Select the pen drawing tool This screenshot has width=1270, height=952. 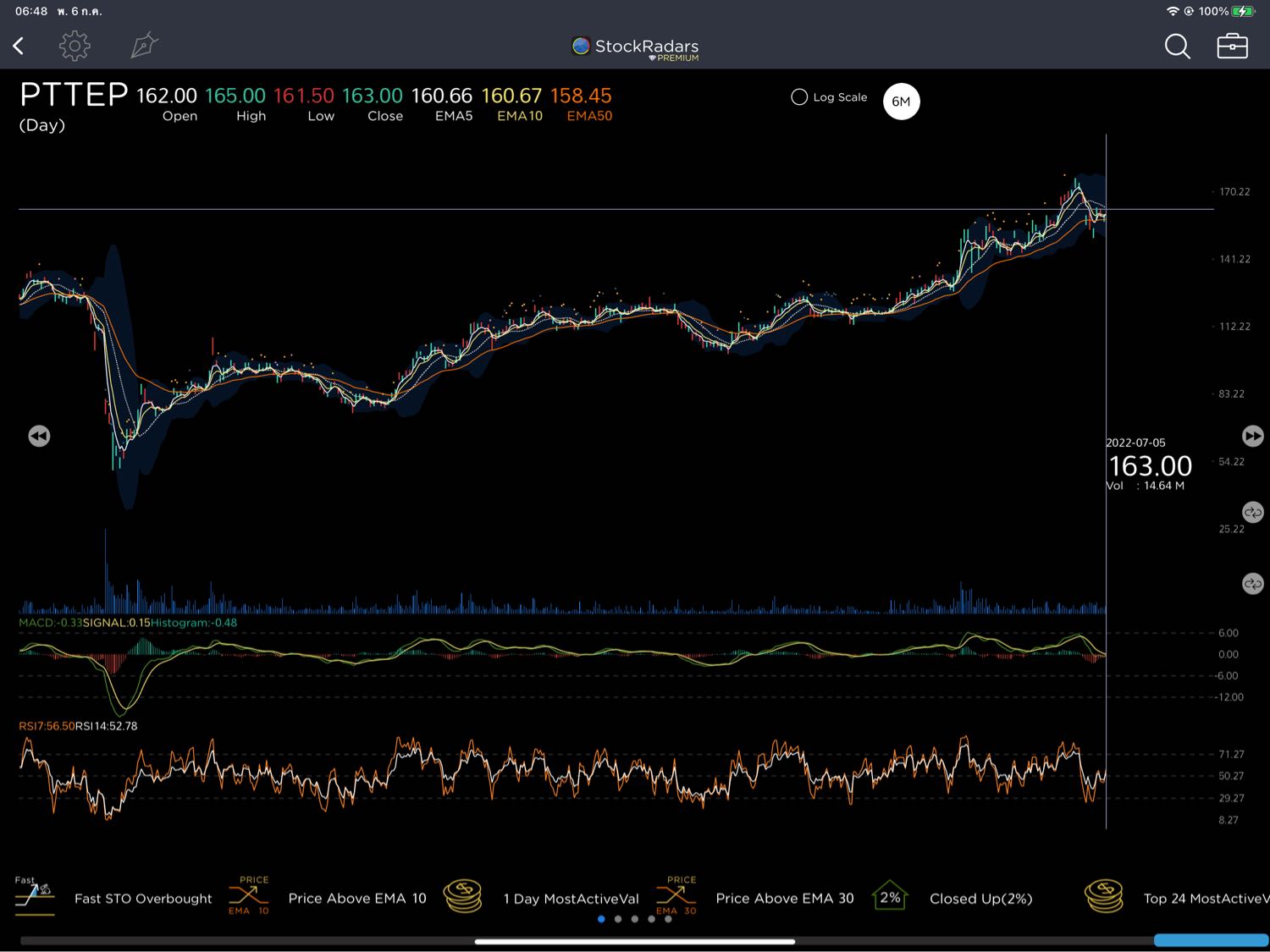[144, 46]
